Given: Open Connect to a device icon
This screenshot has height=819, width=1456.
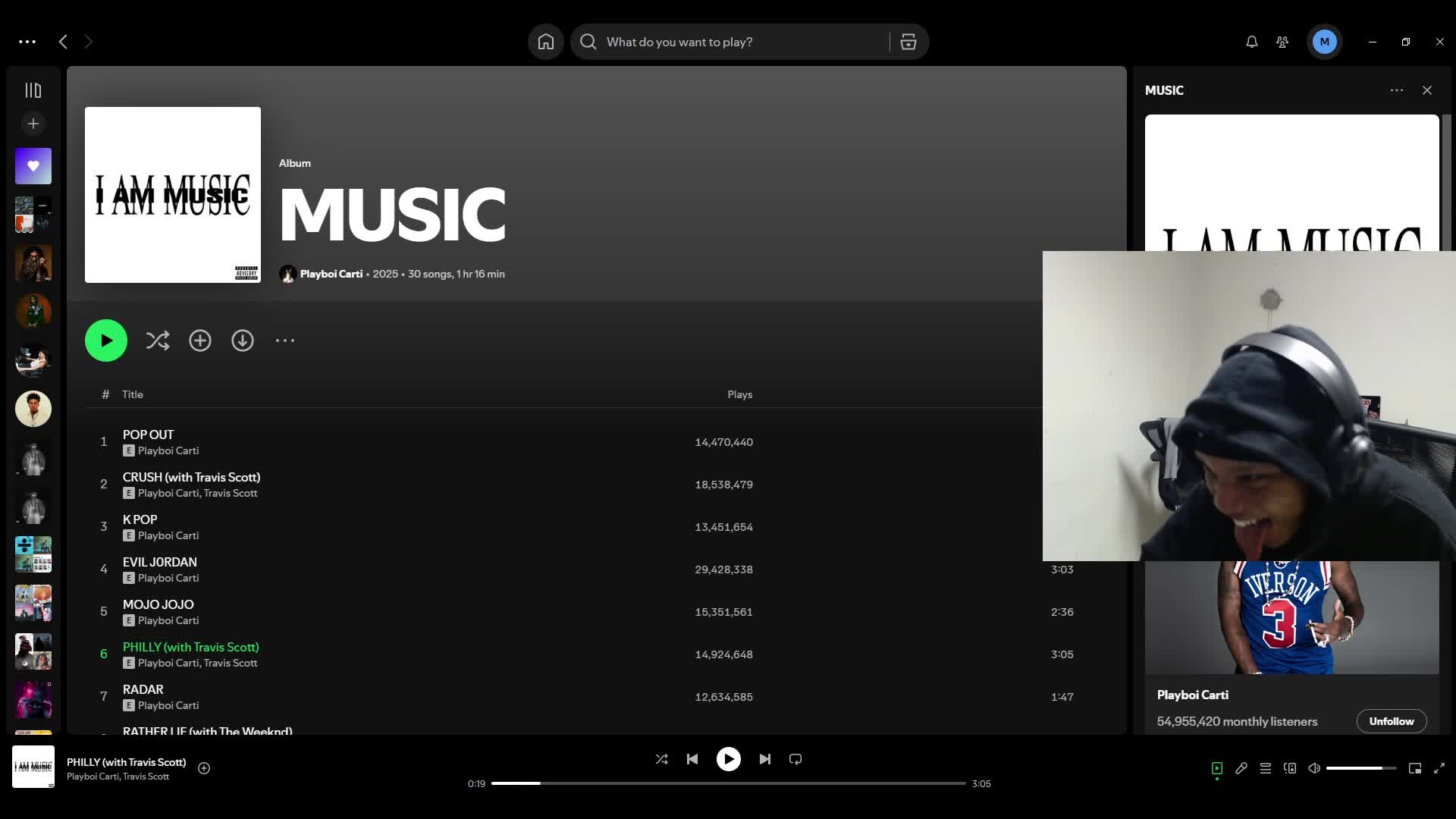Looking at the screenshot, I should tap(1290, 768).
